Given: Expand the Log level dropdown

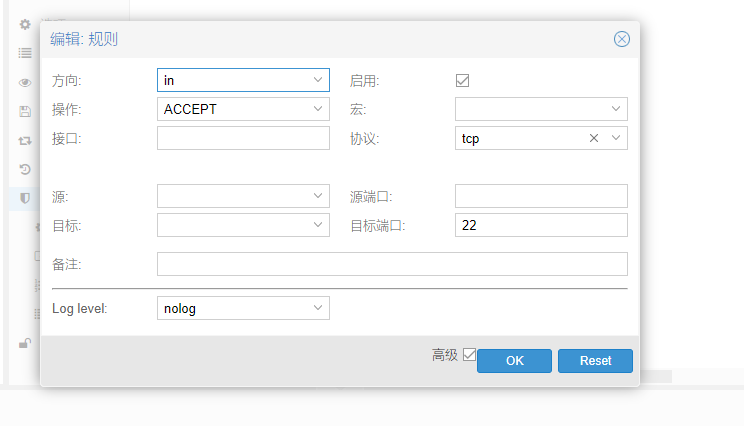Looking at the screenshot, I should 318,308.
